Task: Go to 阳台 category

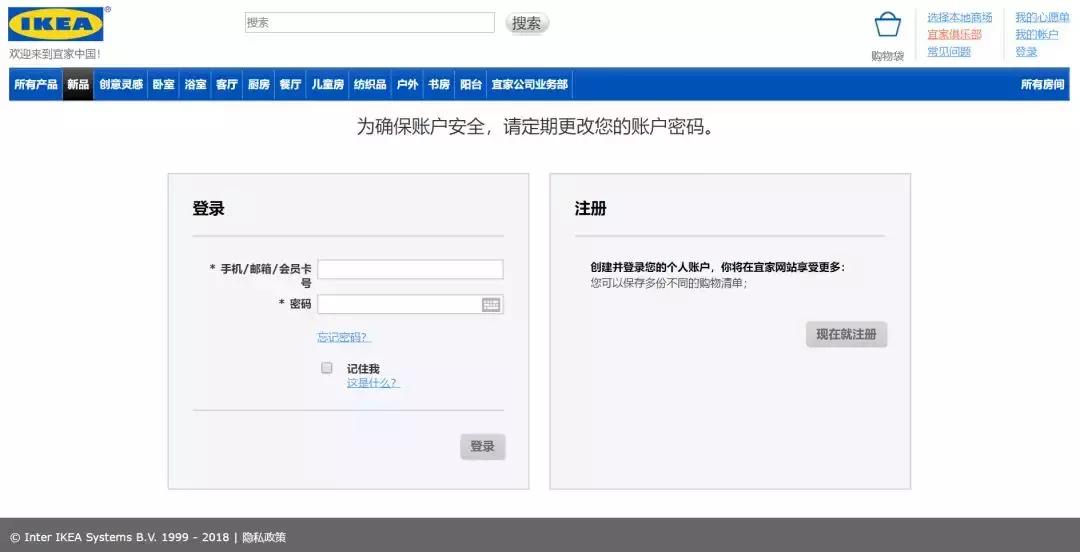Action: (x=471, y=85)
